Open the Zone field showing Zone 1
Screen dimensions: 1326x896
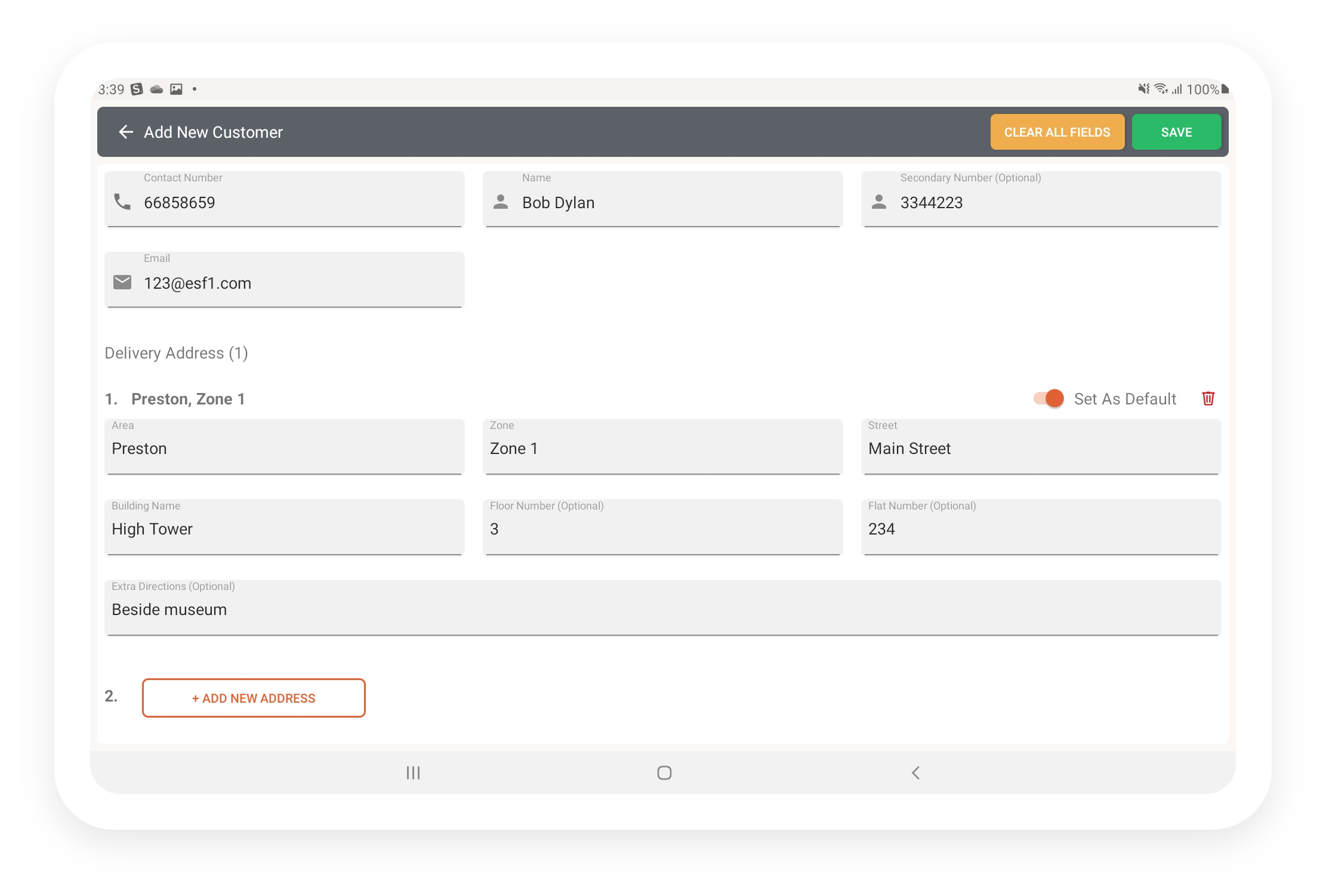coord(662,448)
